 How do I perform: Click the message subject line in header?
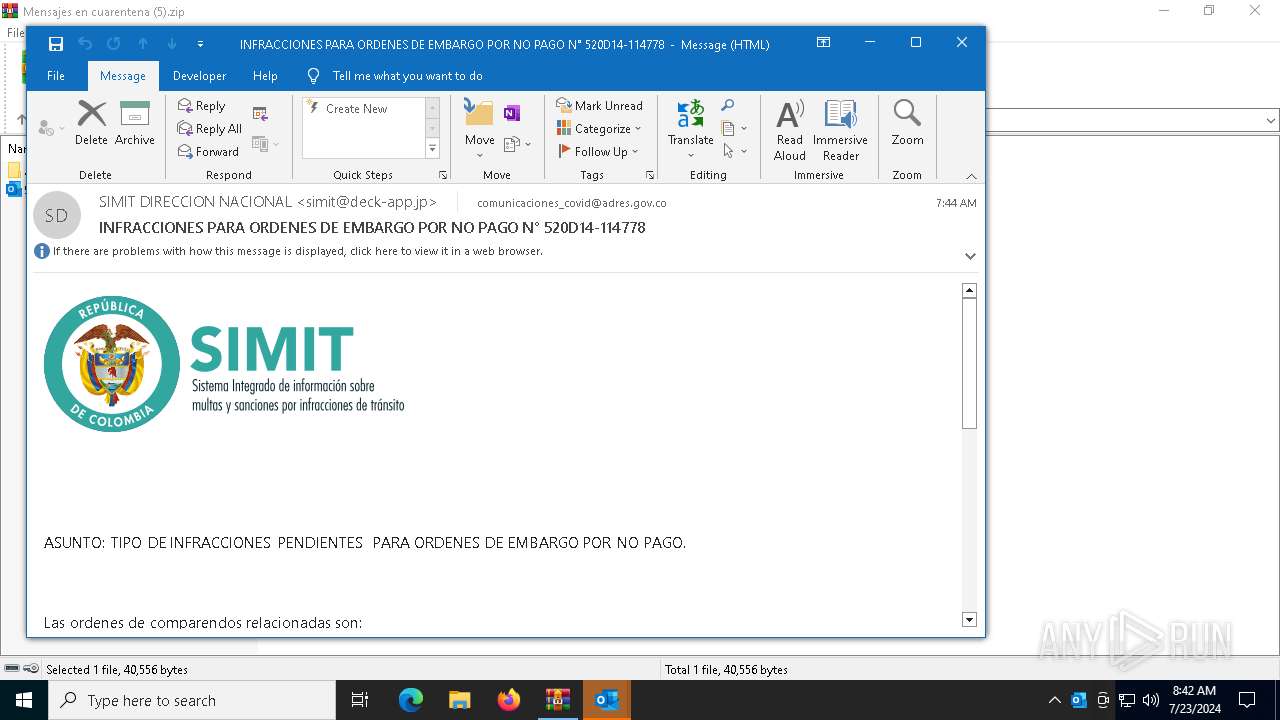pyautogui.click(x=372, y=228)
